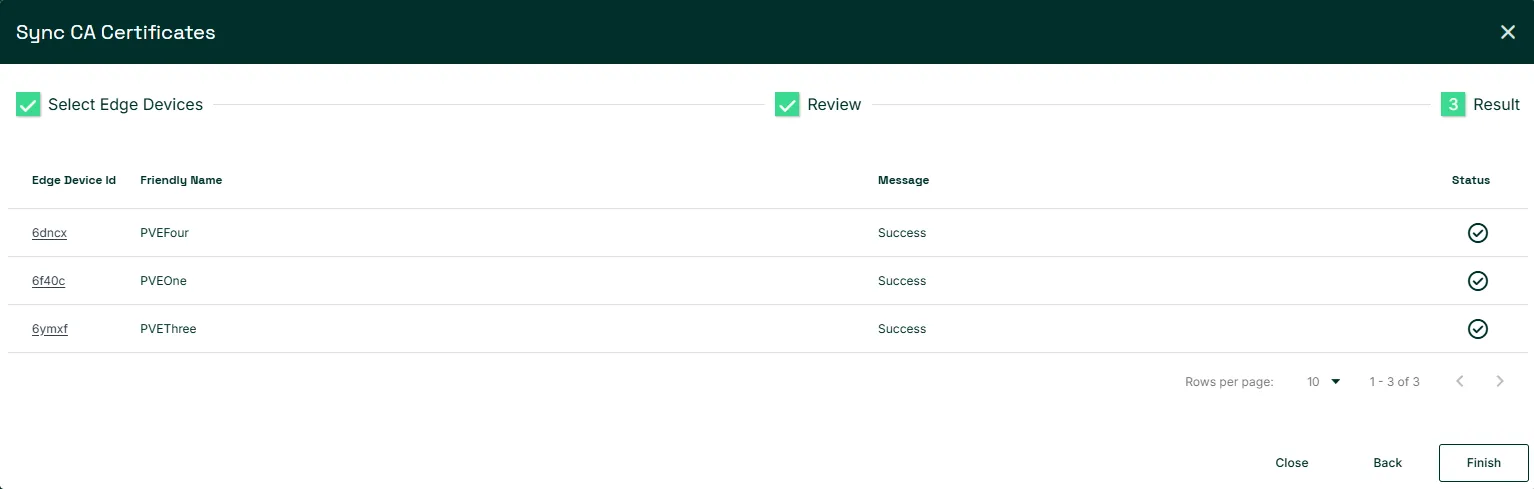Click the Friendly Name column header
The width and height of the screenshot is (1534, 489).
click(x=181, y=180)
